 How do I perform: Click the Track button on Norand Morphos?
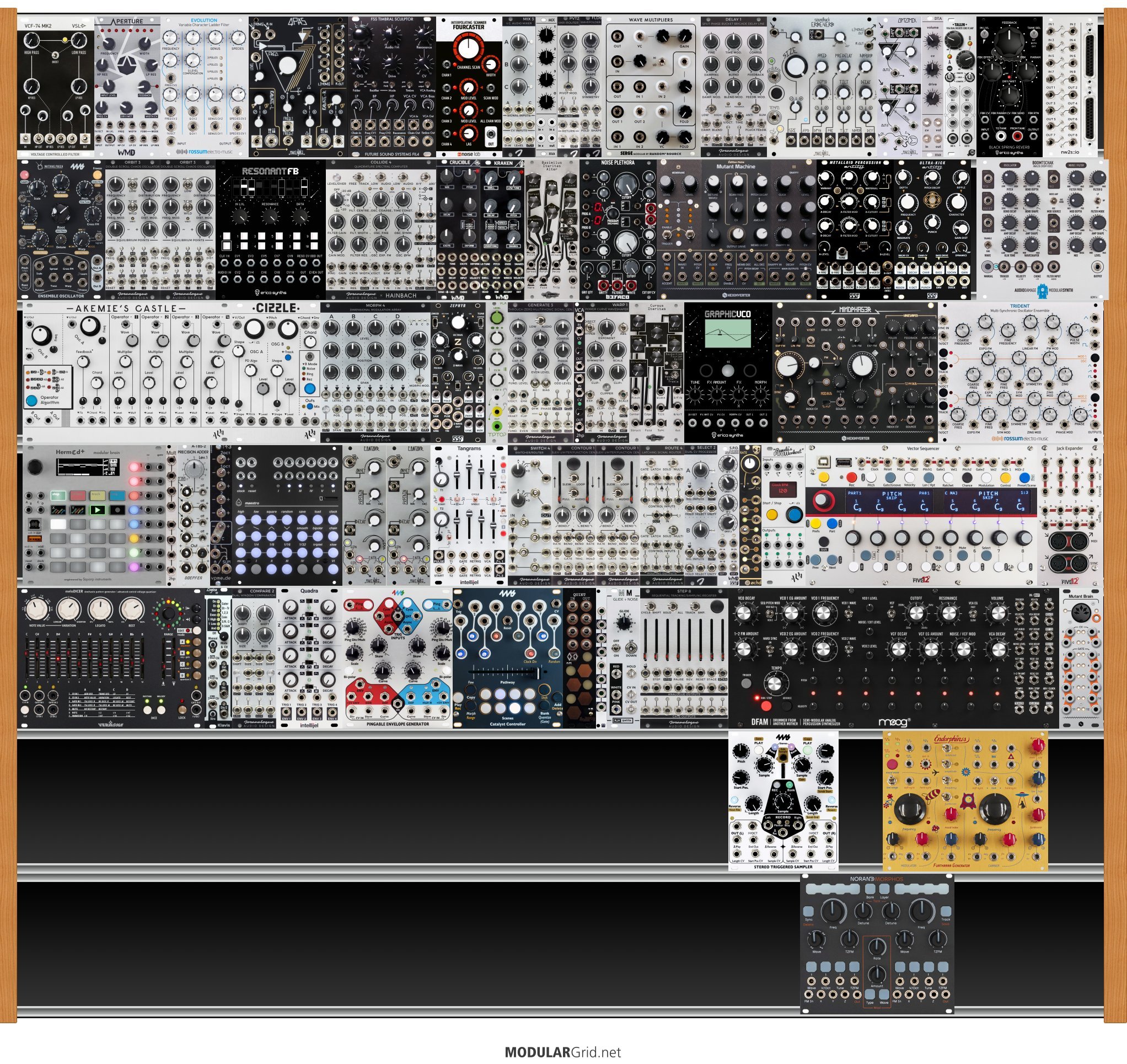tap(945, 911)
